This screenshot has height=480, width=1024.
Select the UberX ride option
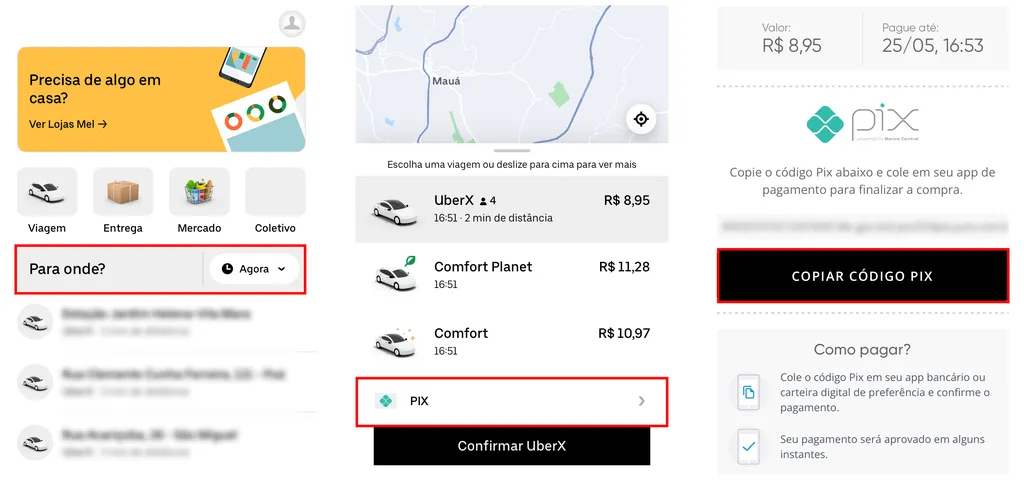(511, 208)
